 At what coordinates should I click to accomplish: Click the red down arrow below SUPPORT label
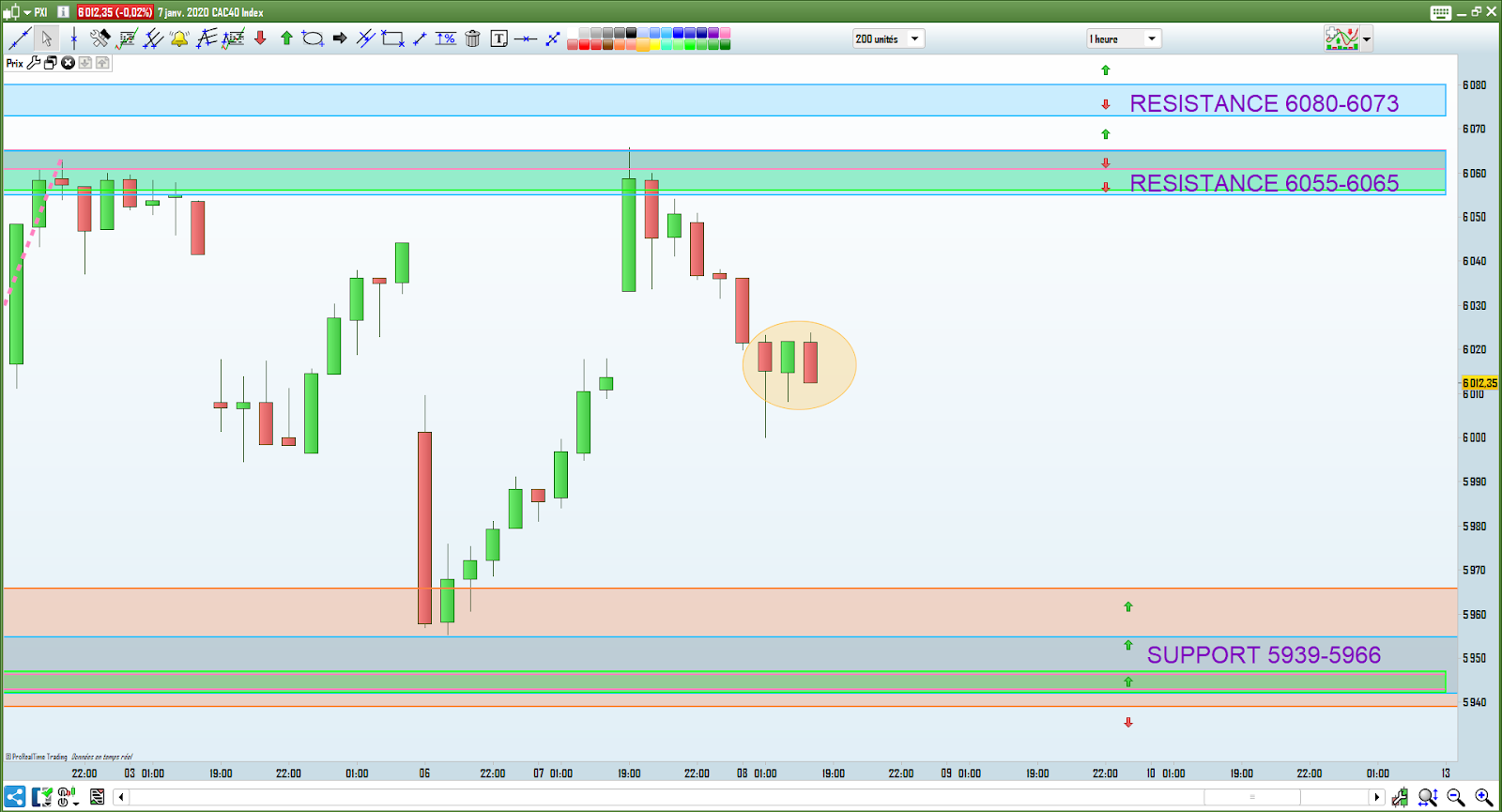(x=1128, y=722)
